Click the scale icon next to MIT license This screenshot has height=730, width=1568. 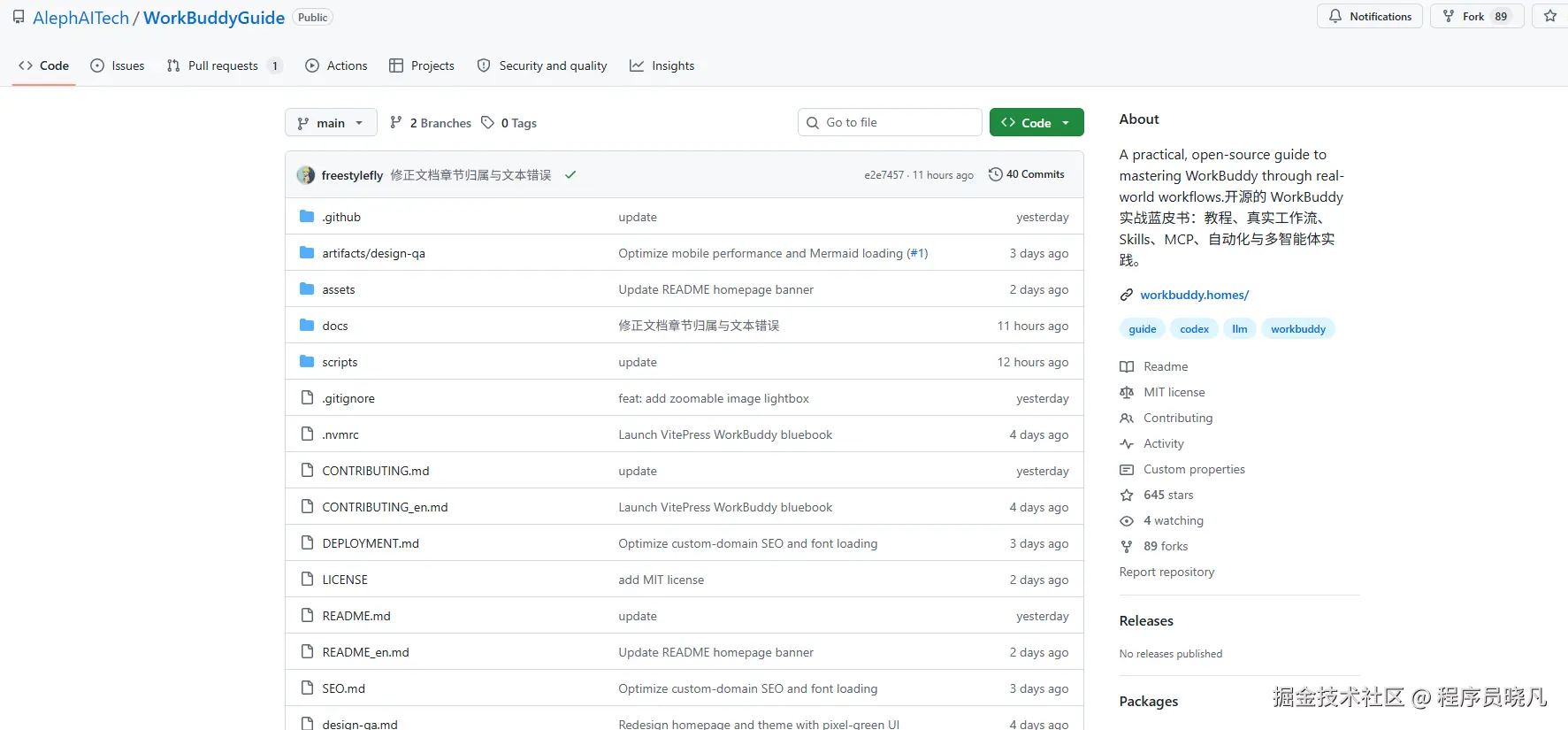[1127, 392]
